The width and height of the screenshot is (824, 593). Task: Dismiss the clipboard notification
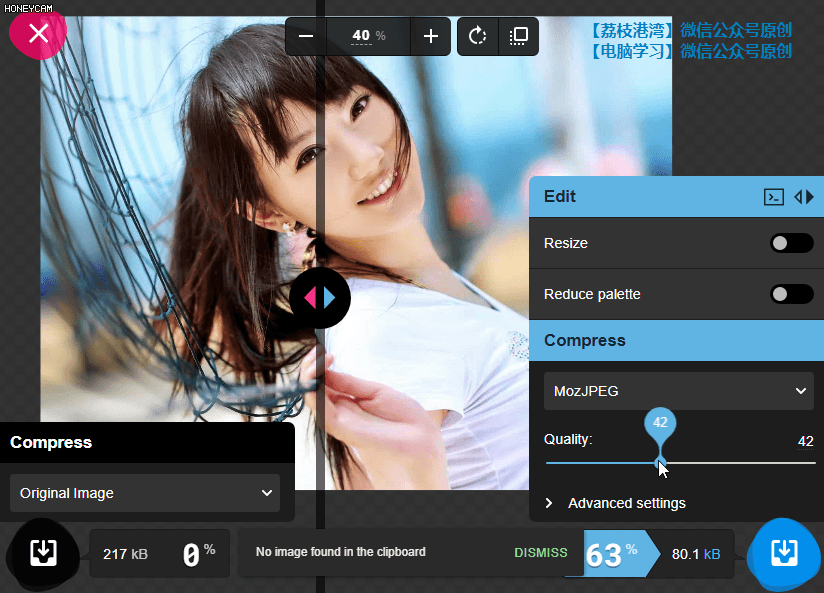coord(540,552)
